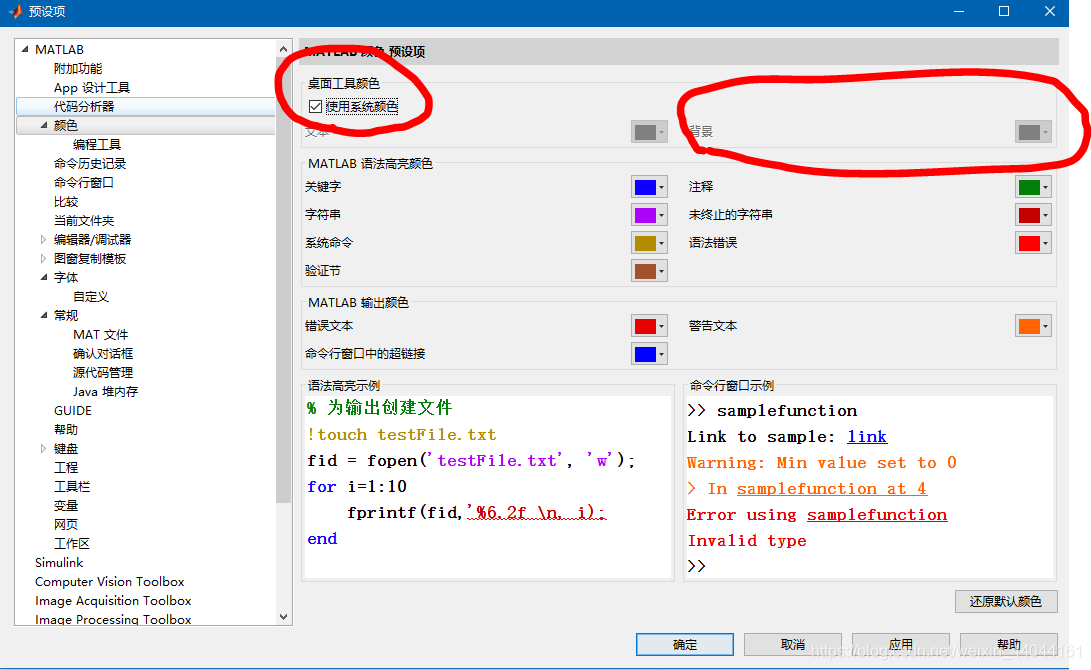Collapse the 字体 tree node arrow
The image size is (1091, 670).
44,277
